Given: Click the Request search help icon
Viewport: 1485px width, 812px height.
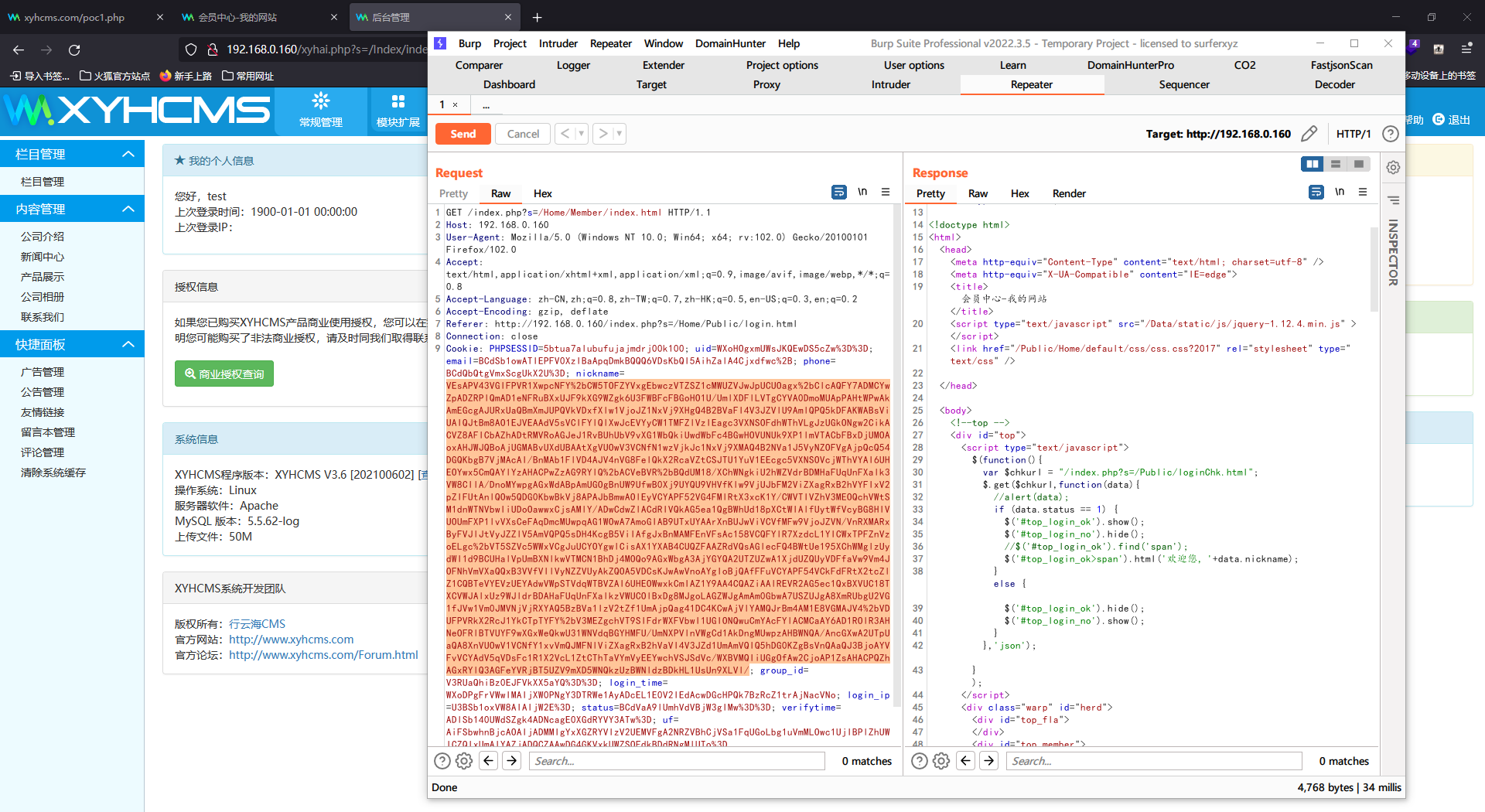Looking at the screenshot, I should pyautogui.click(x=442, y=761).
